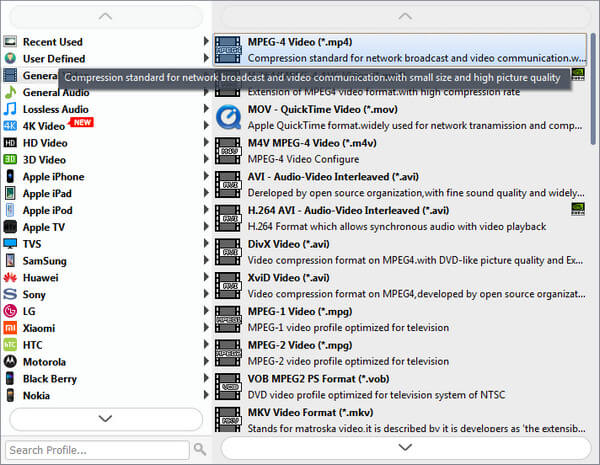Viewport: 600px width, 465px height.
Task: Click the Sony logo icon
Action: tap(10, 294)
